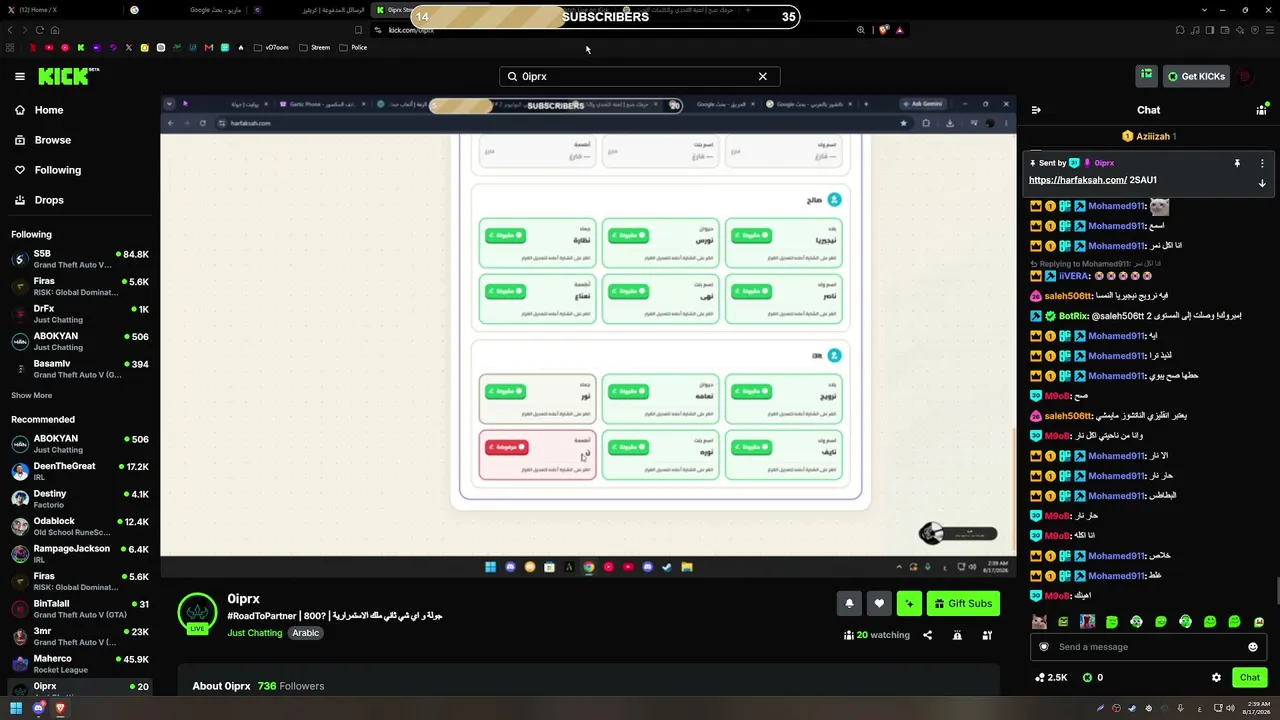Open followed channel S5B
The height and width of the screenshot is (720, 1280).
coord(80,259)
